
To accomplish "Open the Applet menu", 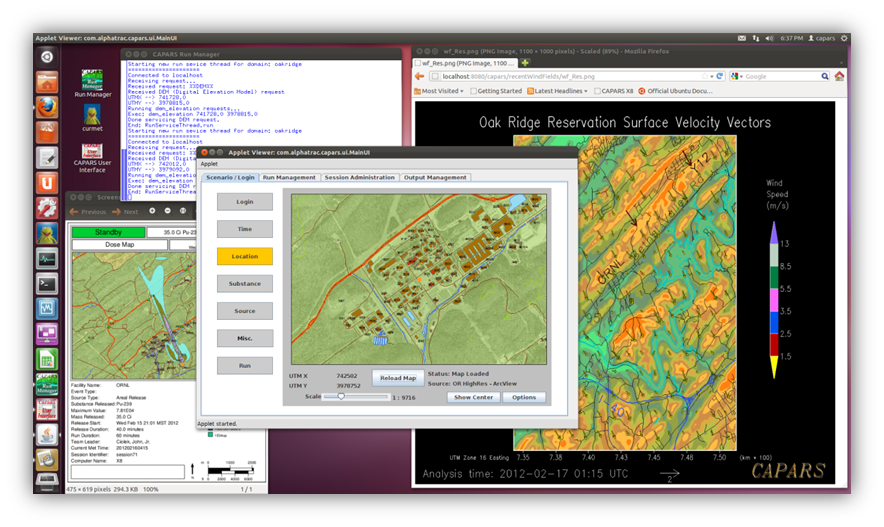I will (209, 164).
